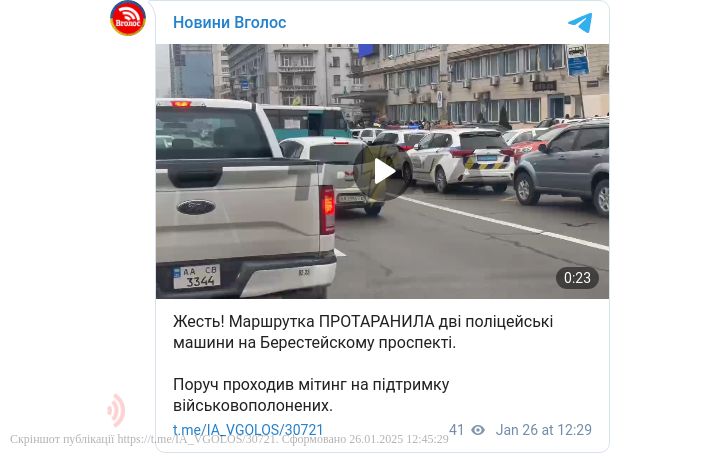
Task: Click the 0:23 video duration badge
Action: click(x=577, y=278)
